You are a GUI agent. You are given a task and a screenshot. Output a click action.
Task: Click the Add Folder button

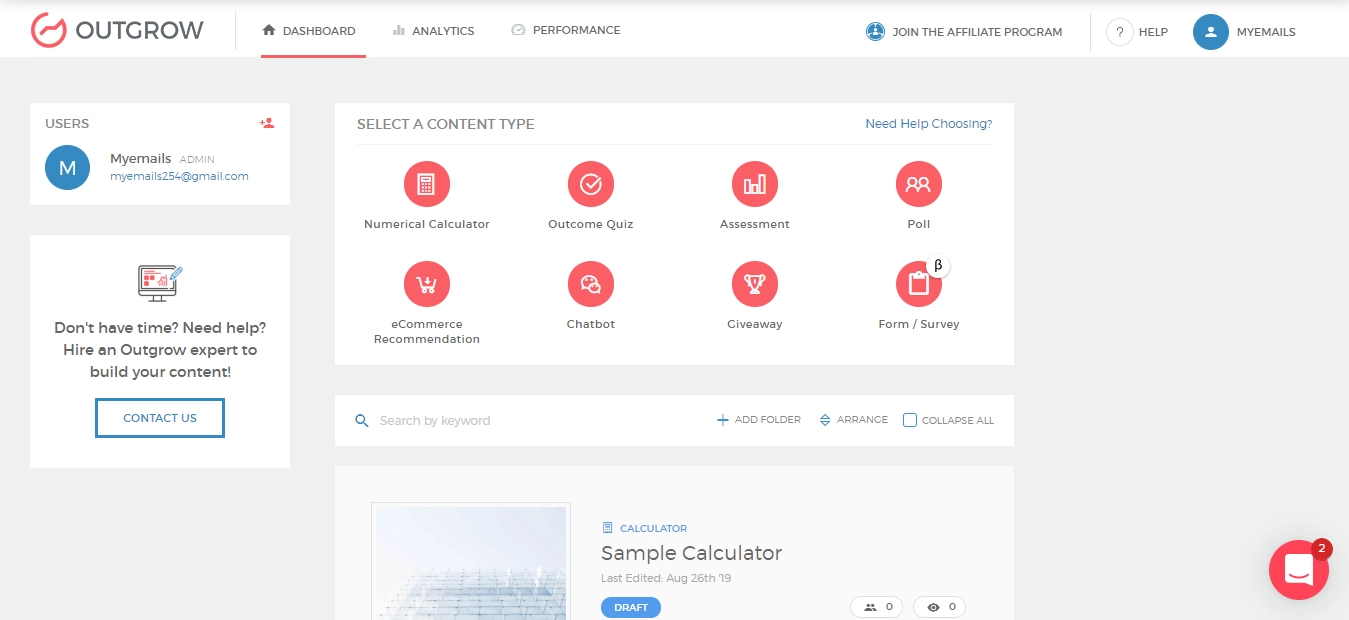click(x=759, y=420)
